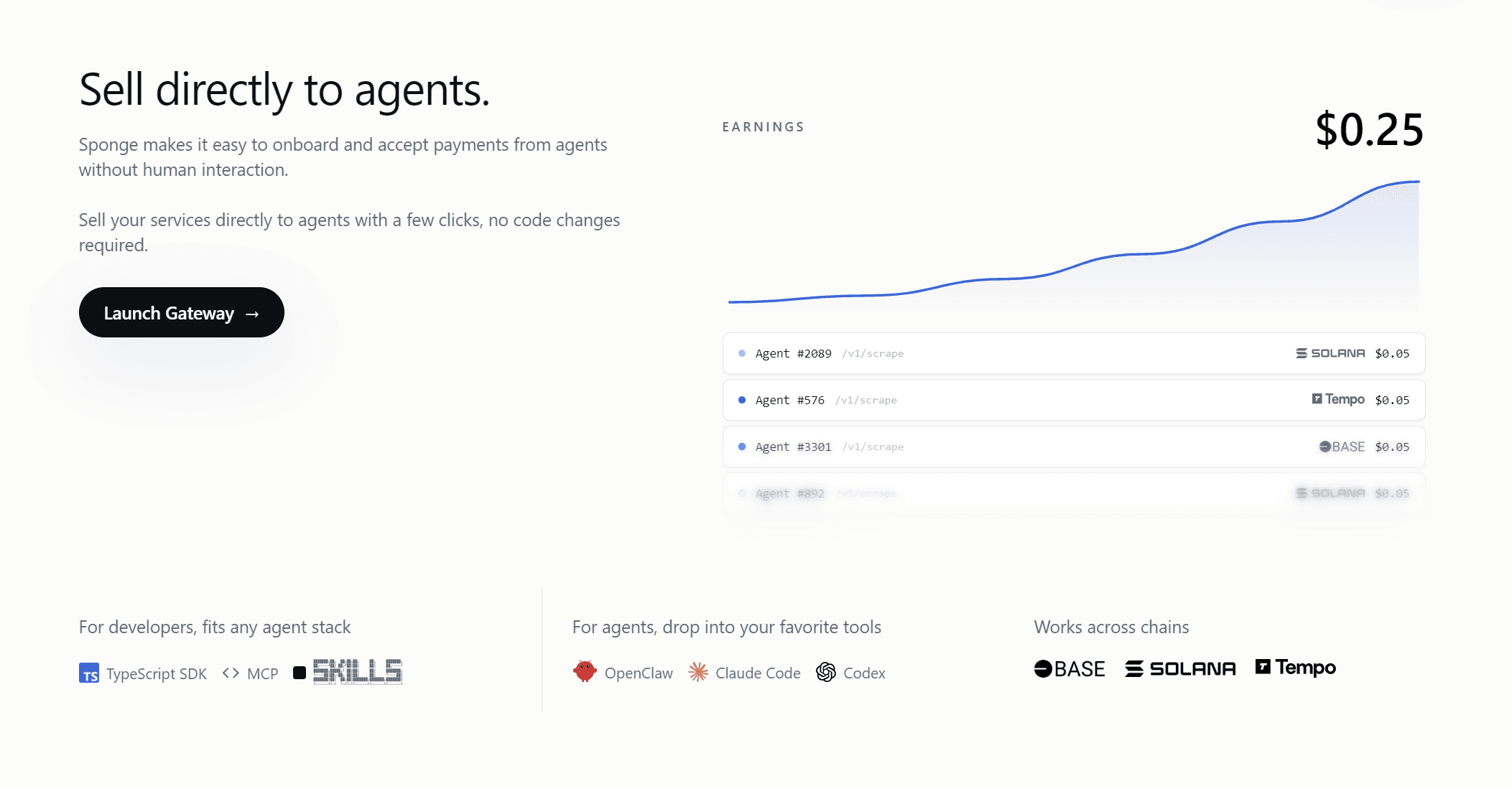Image resolution: width=1512 pixels, height=789 pixels.
Task: Click the MCP code brackets icon
Action: coord(231,673)
